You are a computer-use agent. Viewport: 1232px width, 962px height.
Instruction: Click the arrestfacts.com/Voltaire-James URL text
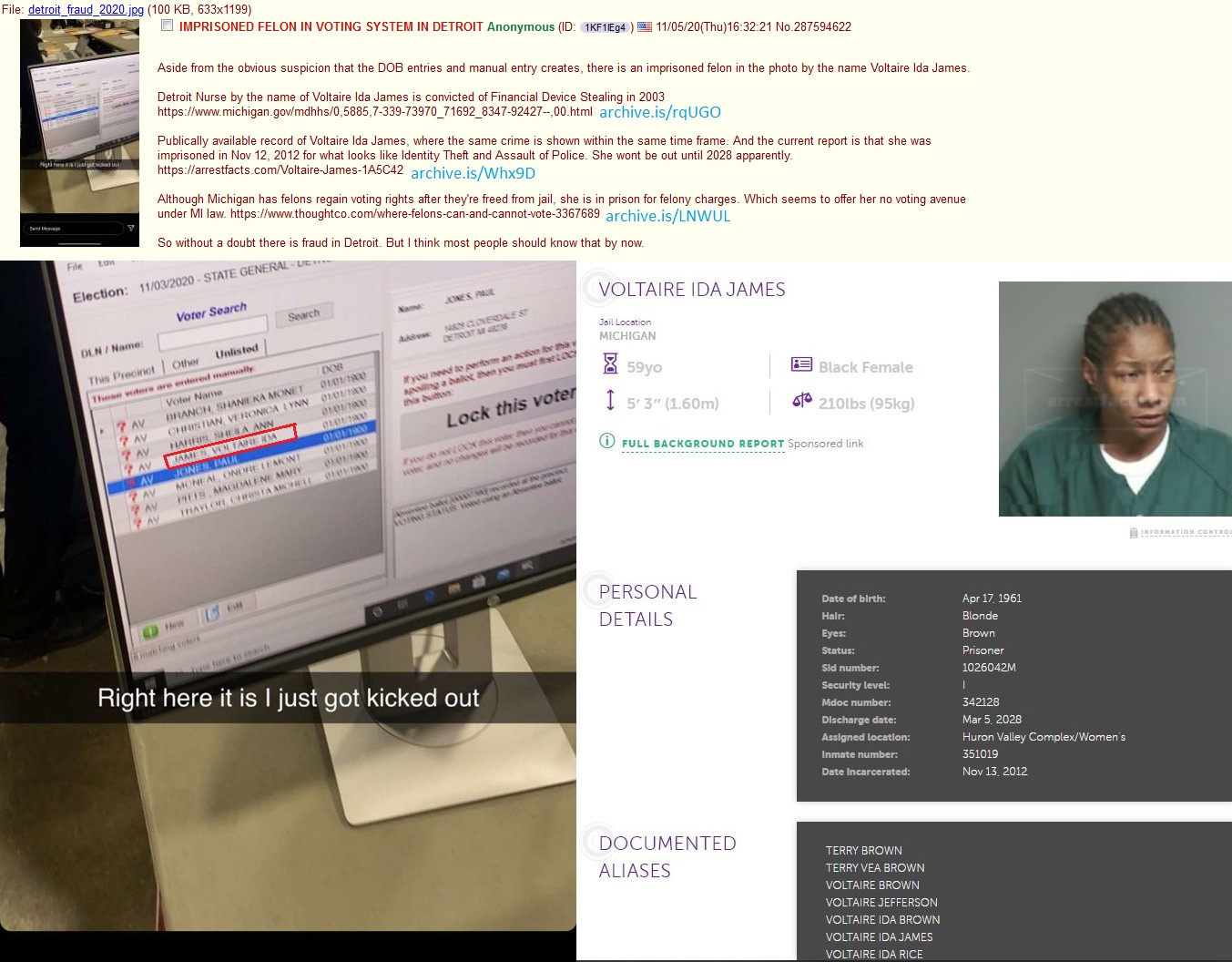280,170
